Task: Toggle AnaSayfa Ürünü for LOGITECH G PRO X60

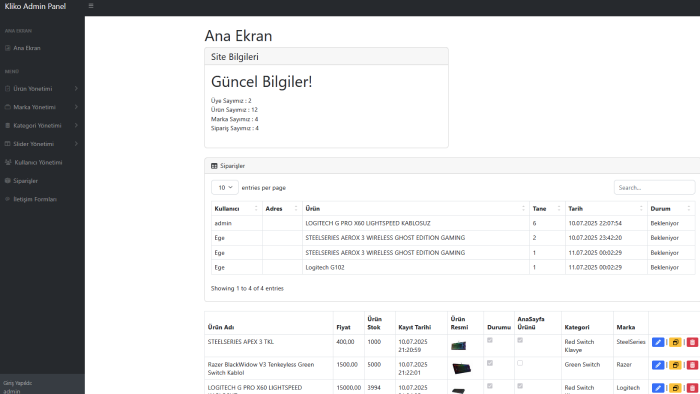Action: tap(520, 386)
